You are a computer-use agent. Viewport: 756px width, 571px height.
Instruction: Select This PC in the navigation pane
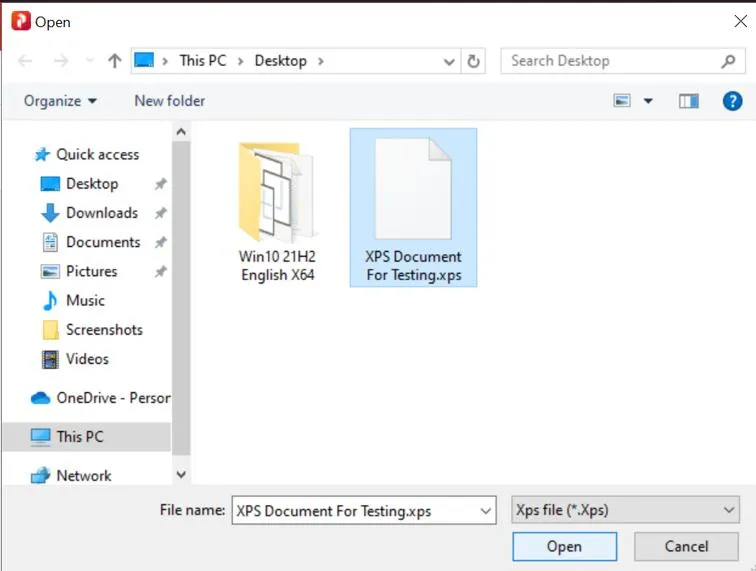(79, 437)
